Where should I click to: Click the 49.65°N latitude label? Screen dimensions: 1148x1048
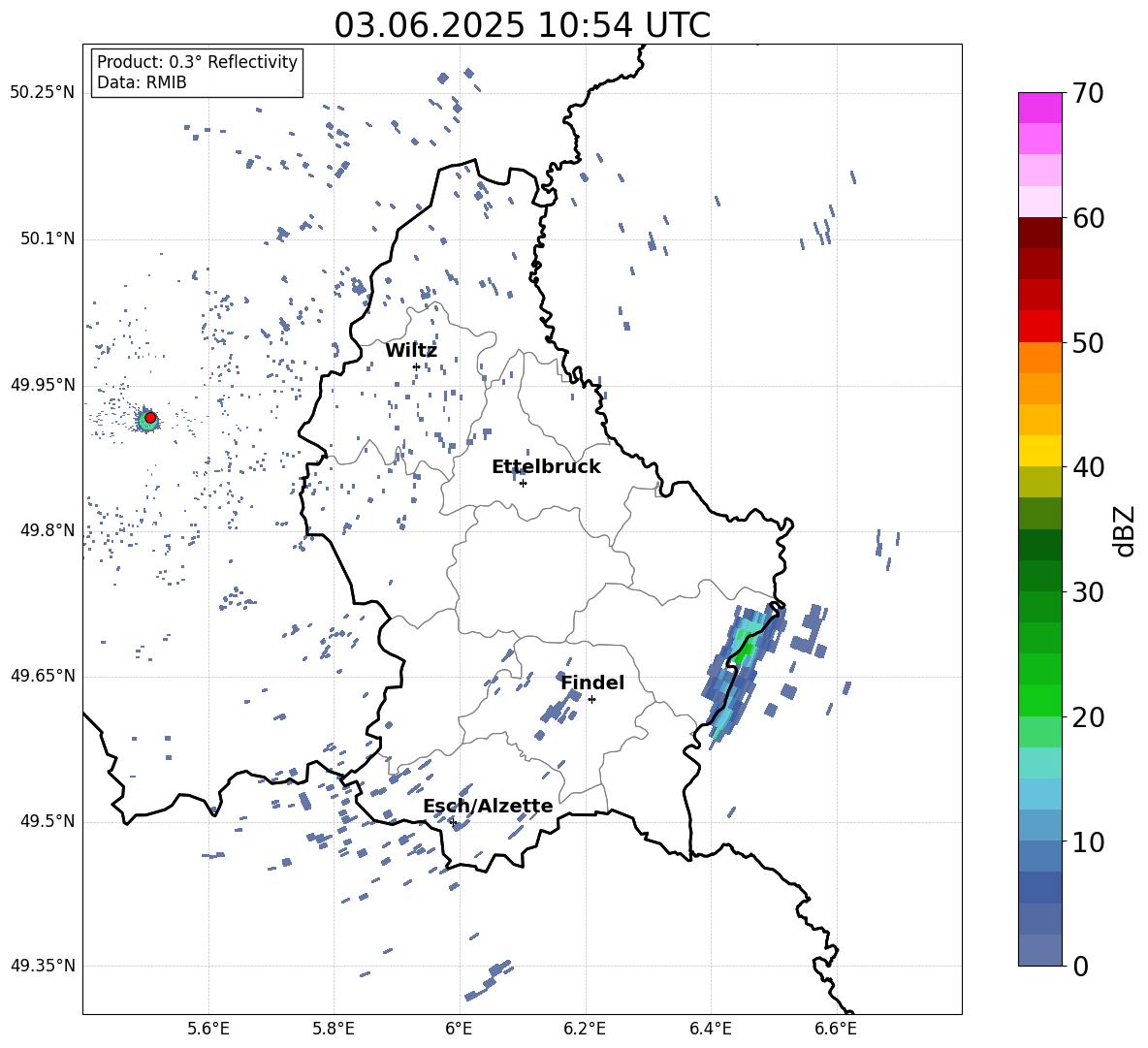43,676
